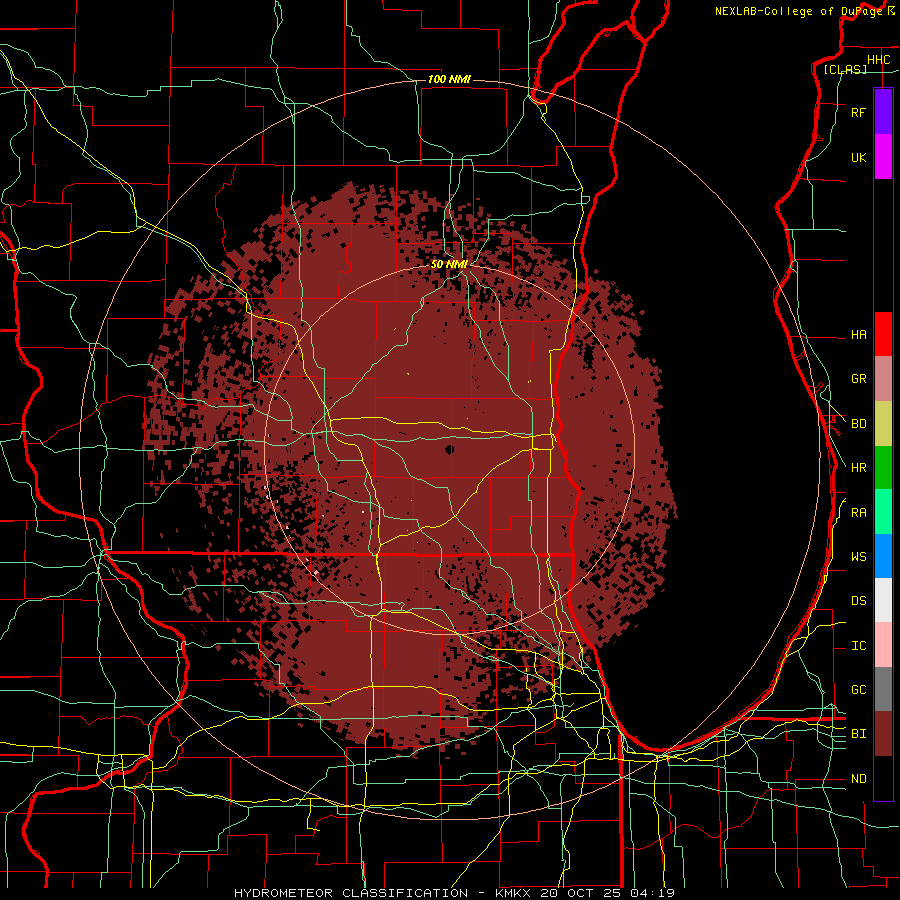
Task: Click the 'BD' legend label text
Action: tap(858, 424)
